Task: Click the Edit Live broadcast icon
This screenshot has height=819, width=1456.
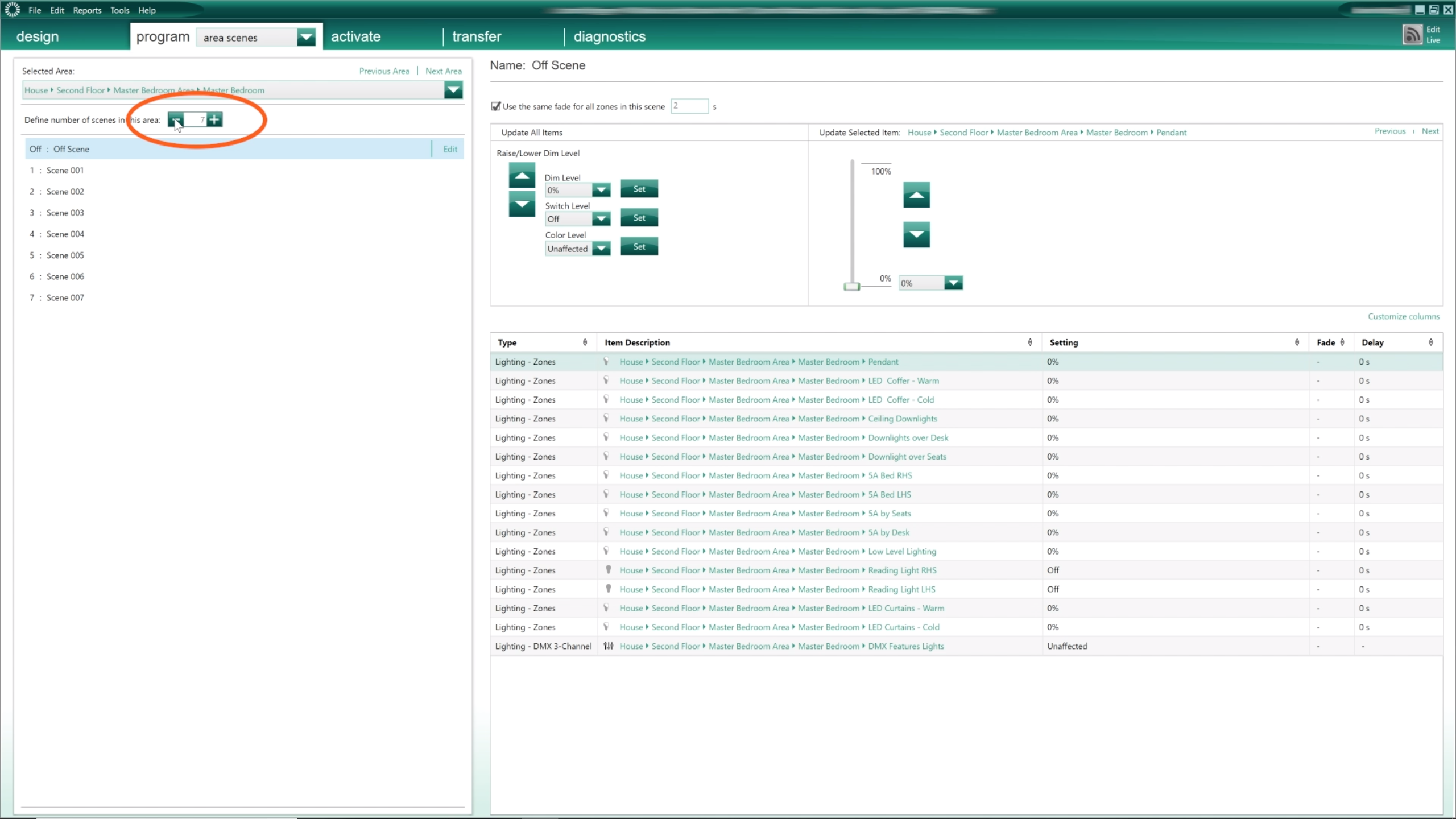Action: click(x=1412, y=35)
